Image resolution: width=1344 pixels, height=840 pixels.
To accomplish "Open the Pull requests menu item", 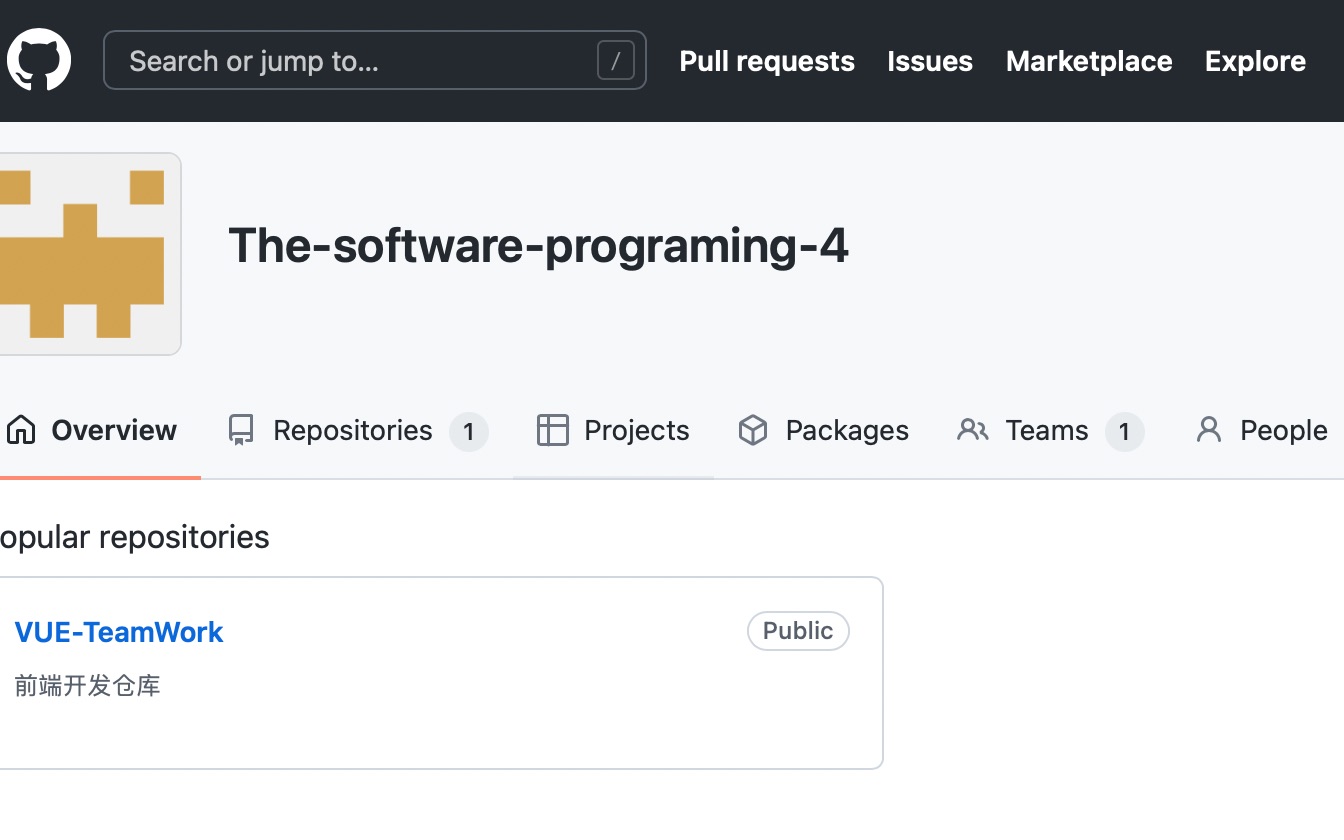I will [x=766, y=61].
